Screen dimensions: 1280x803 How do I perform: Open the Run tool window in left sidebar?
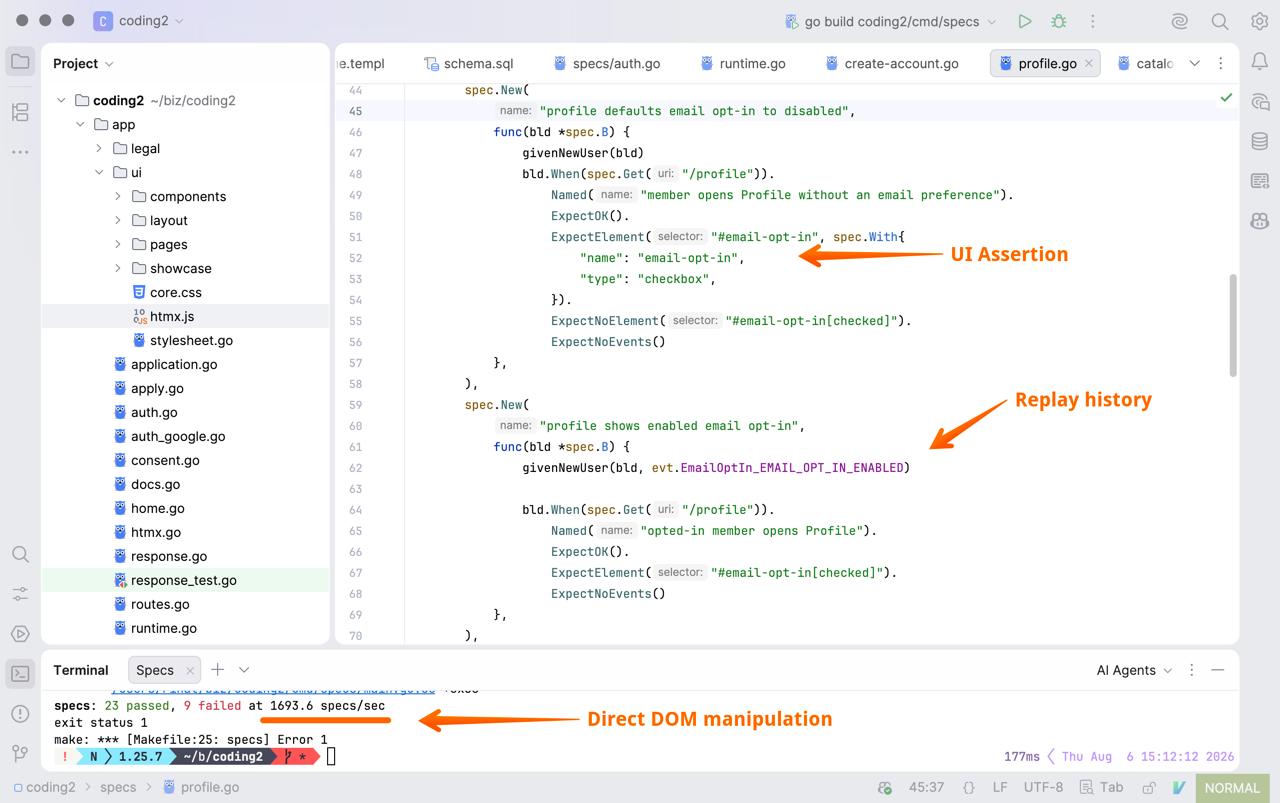20,634
